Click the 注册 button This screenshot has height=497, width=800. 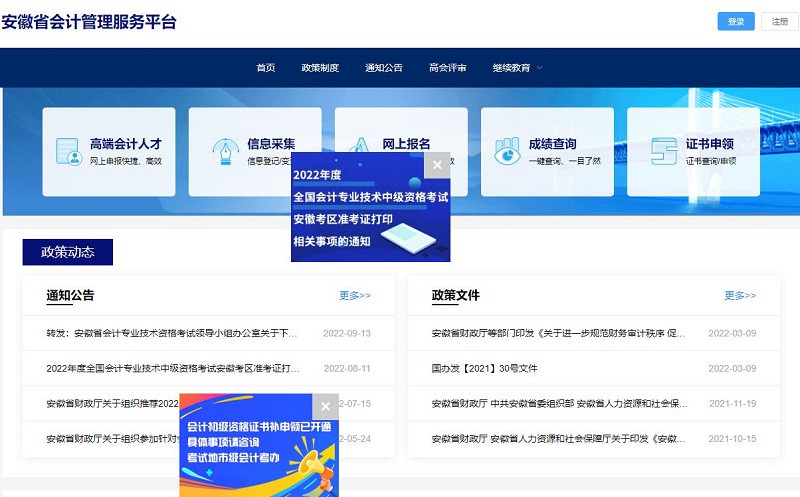780,21
